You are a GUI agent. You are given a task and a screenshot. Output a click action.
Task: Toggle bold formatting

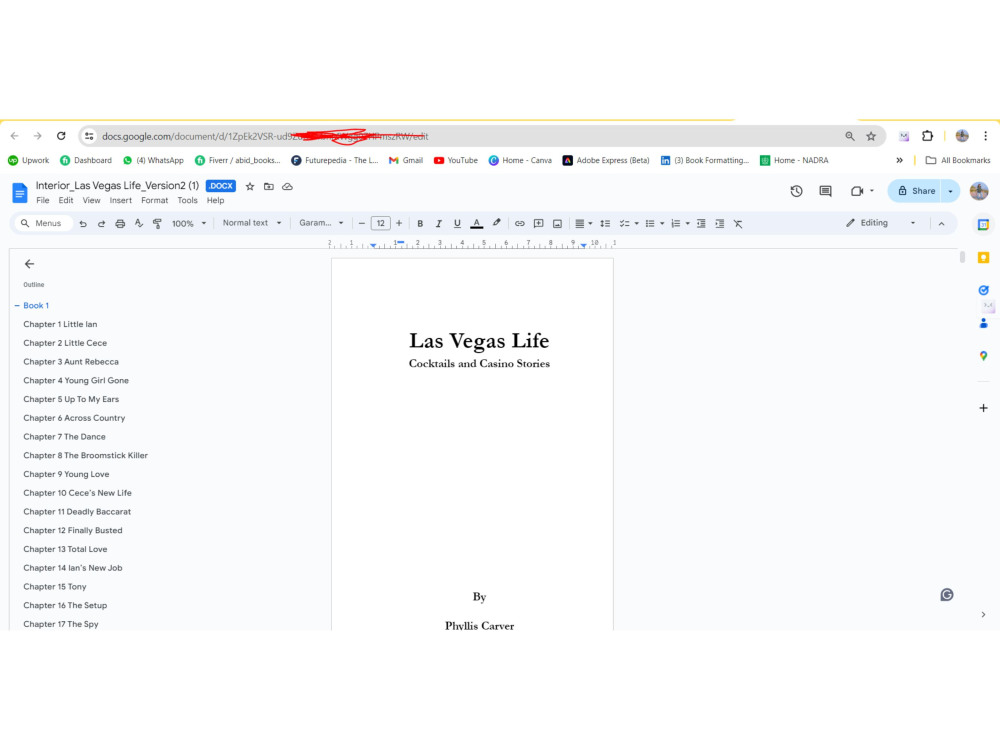click(420, 224)
